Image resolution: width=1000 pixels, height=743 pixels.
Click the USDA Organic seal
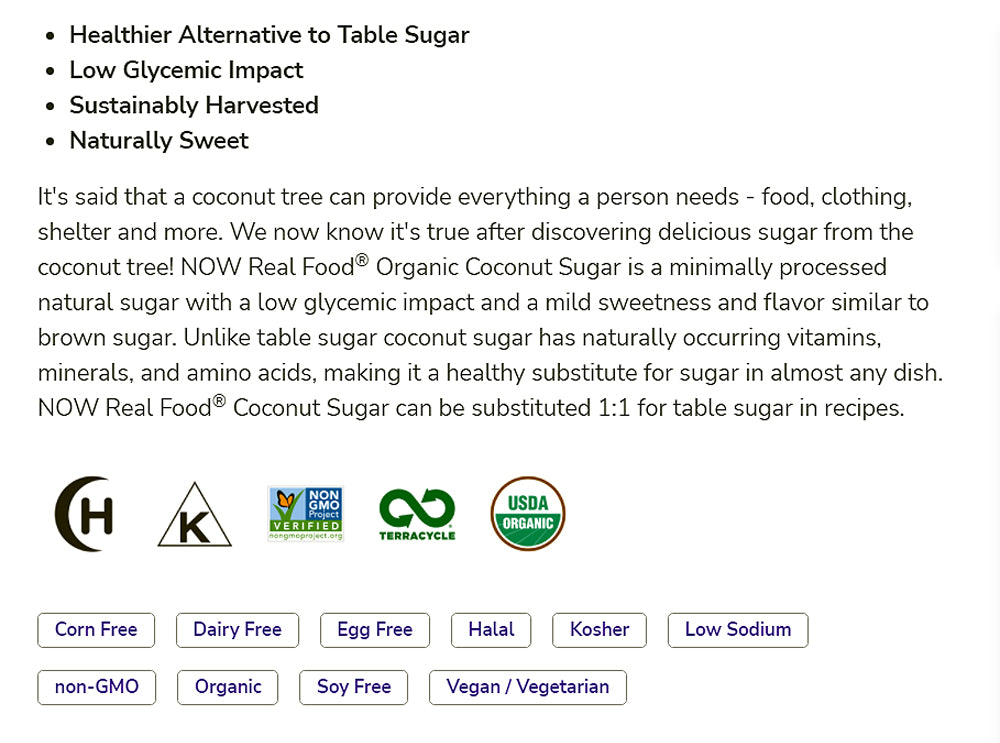tap(528, 514)
